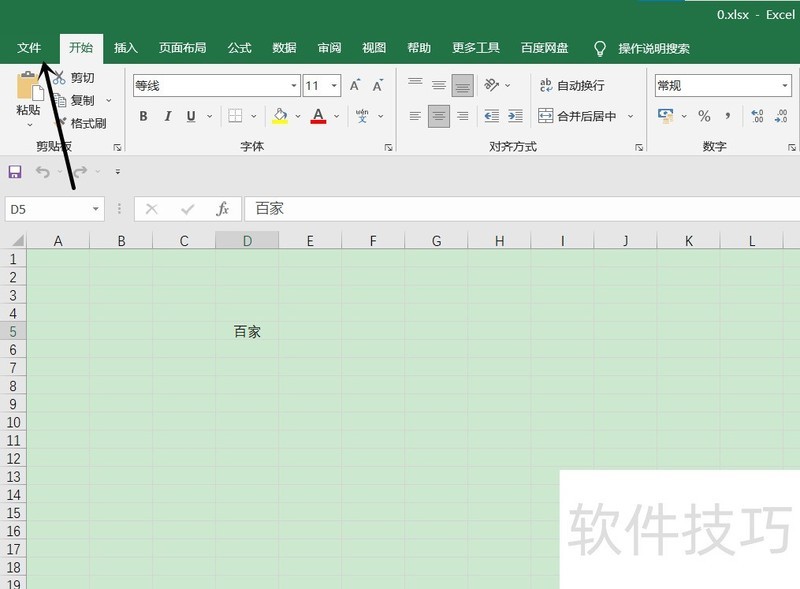The image size is (800, 589).
Task: Click the Cut (剪切) icon
Action: tap(58, 77)
